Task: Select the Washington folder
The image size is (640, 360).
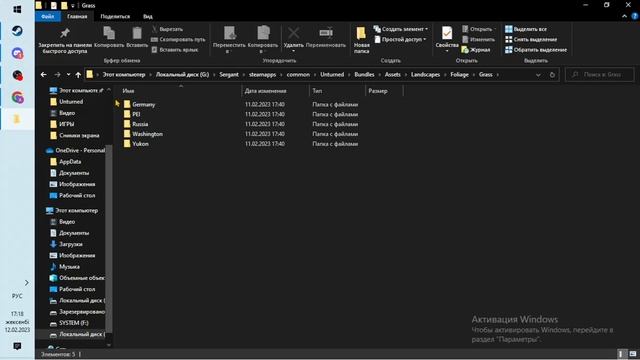Action: [x=147, y=134]
